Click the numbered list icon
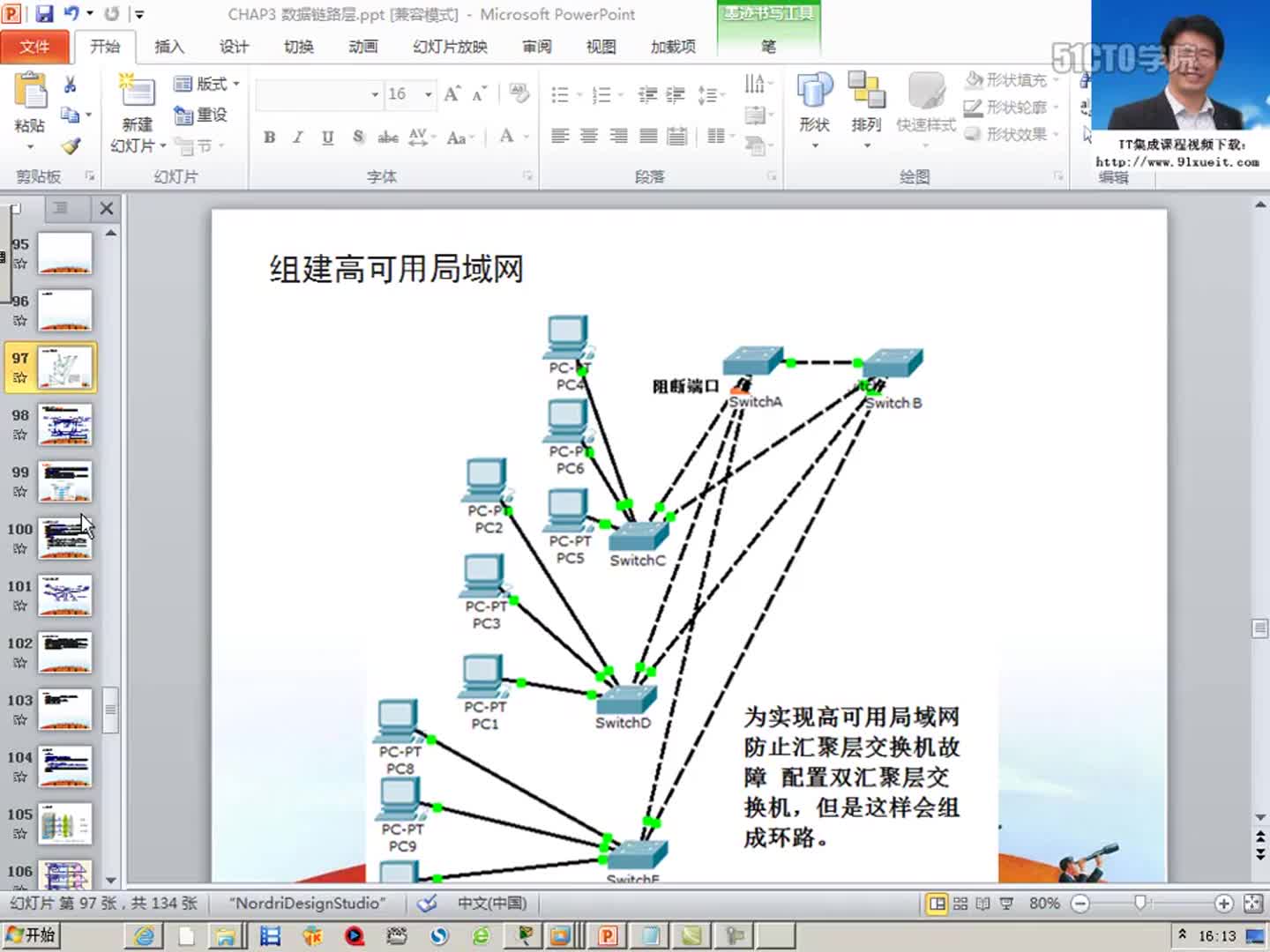This screenshot has height=952, width=1270. (x=601, y=94)
